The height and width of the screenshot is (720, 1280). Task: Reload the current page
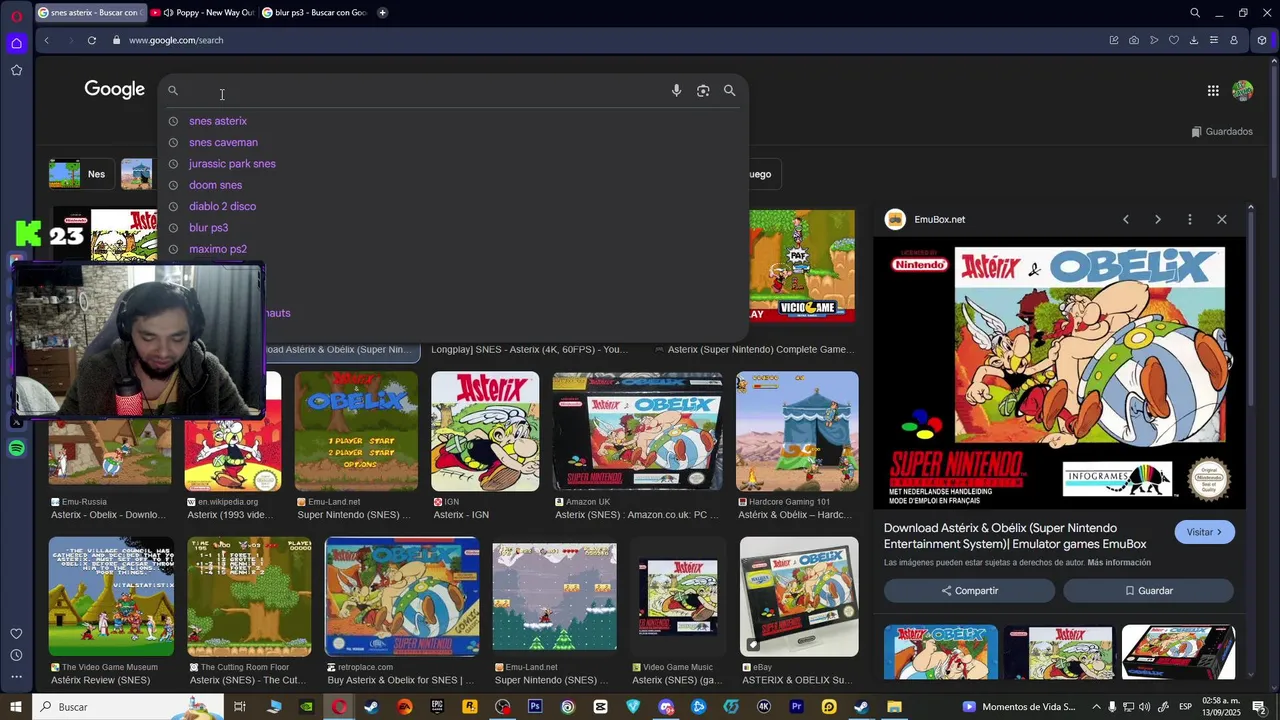coord(91,40)
